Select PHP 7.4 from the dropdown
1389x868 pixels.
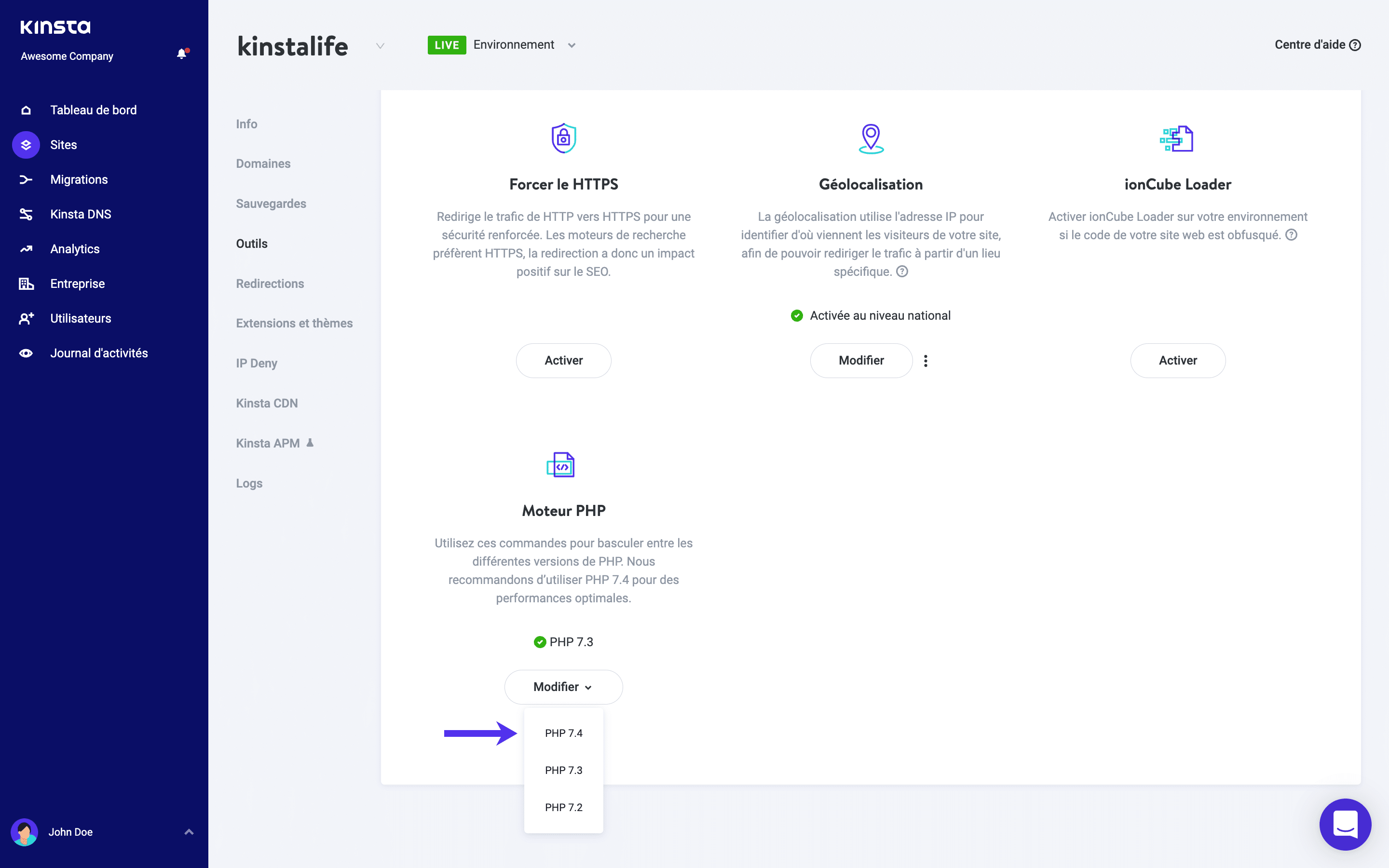563,733
